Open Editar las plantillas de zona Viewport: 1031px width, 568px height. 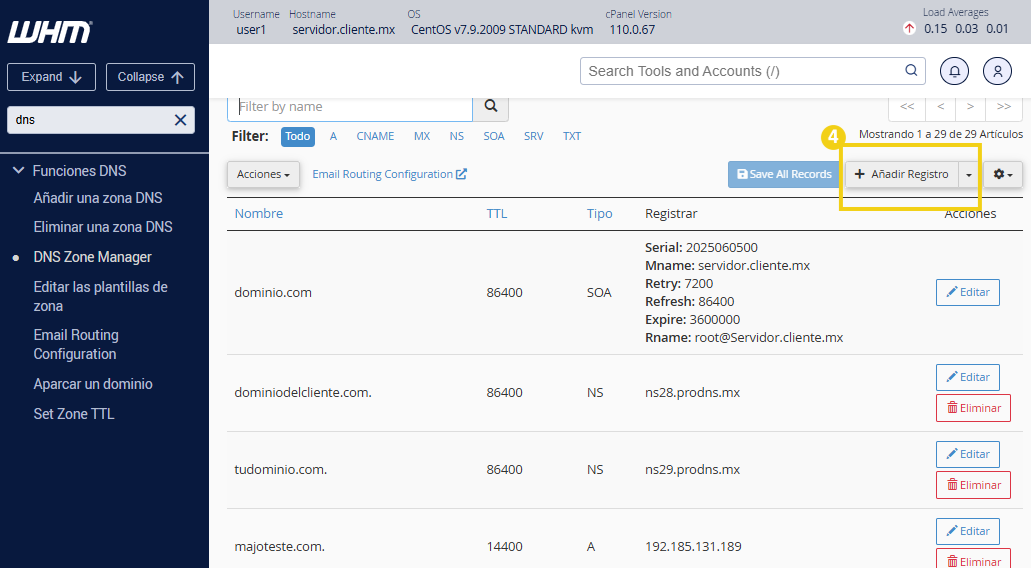101,296
